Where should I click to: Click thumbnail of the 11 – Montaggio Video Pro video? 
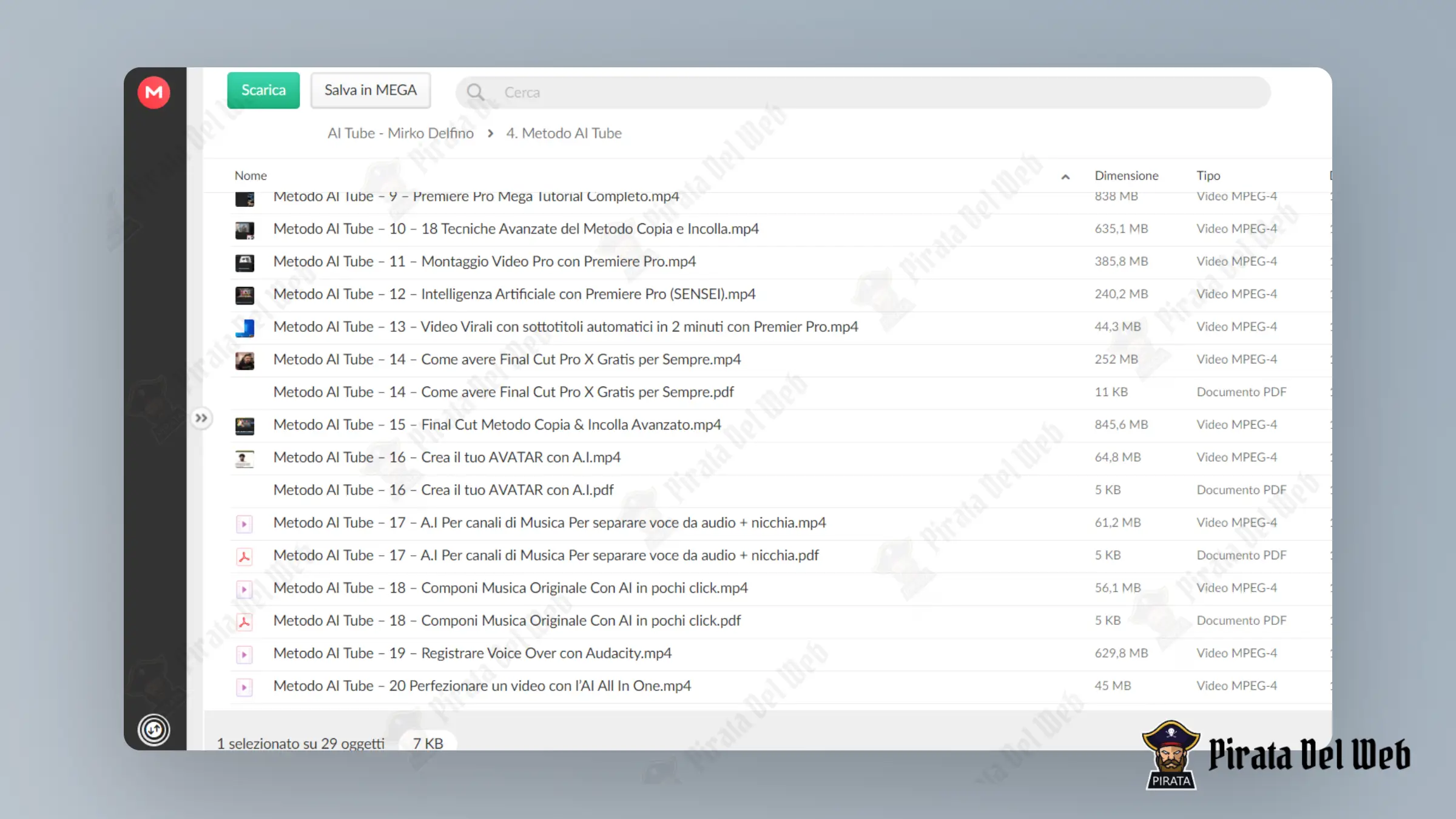click(x=244, y=263)
